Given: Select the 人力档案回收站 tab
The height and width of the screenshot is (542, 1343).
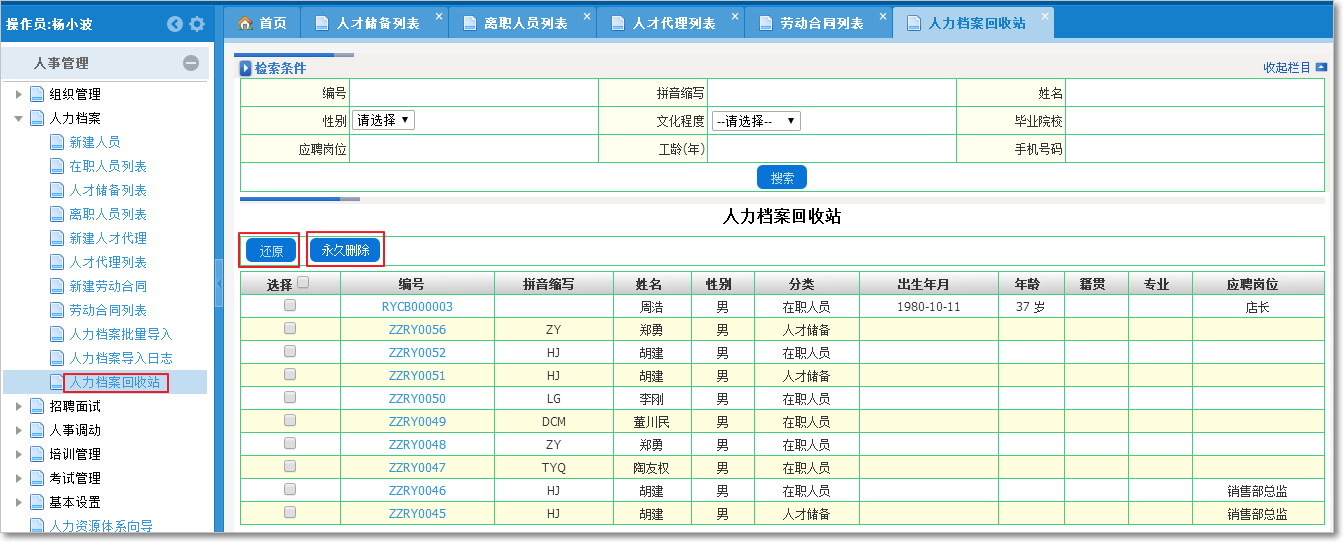Looking at the screenshot, I should click(974, 23).
